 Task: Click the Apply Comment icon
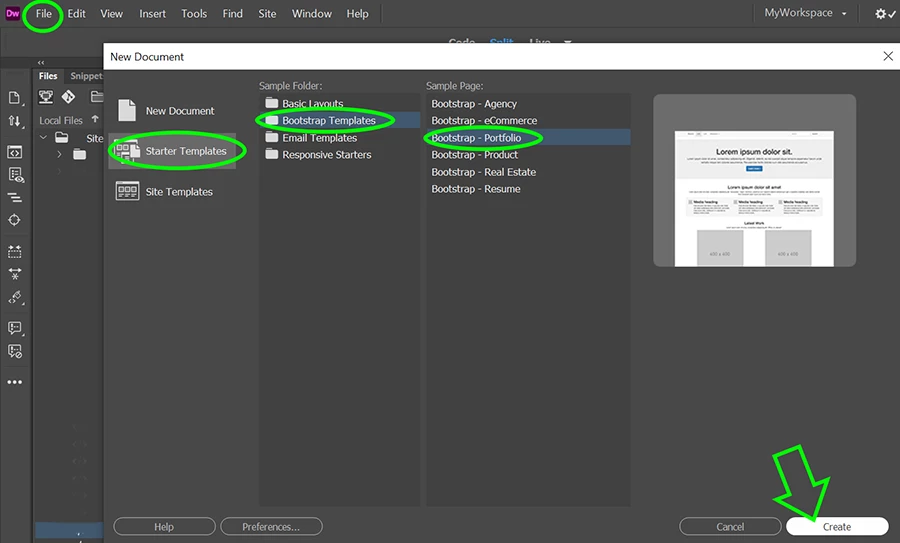click(15, 328)
